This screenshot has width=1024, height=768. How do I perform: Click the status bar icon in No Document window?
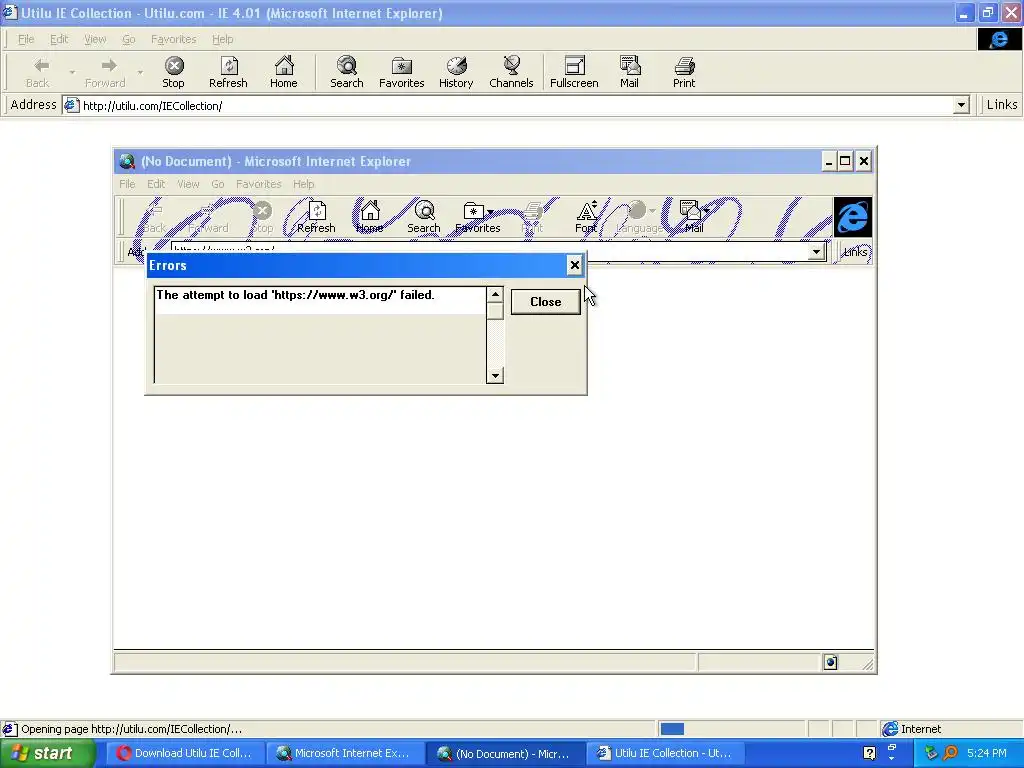(x=830, y=662)
